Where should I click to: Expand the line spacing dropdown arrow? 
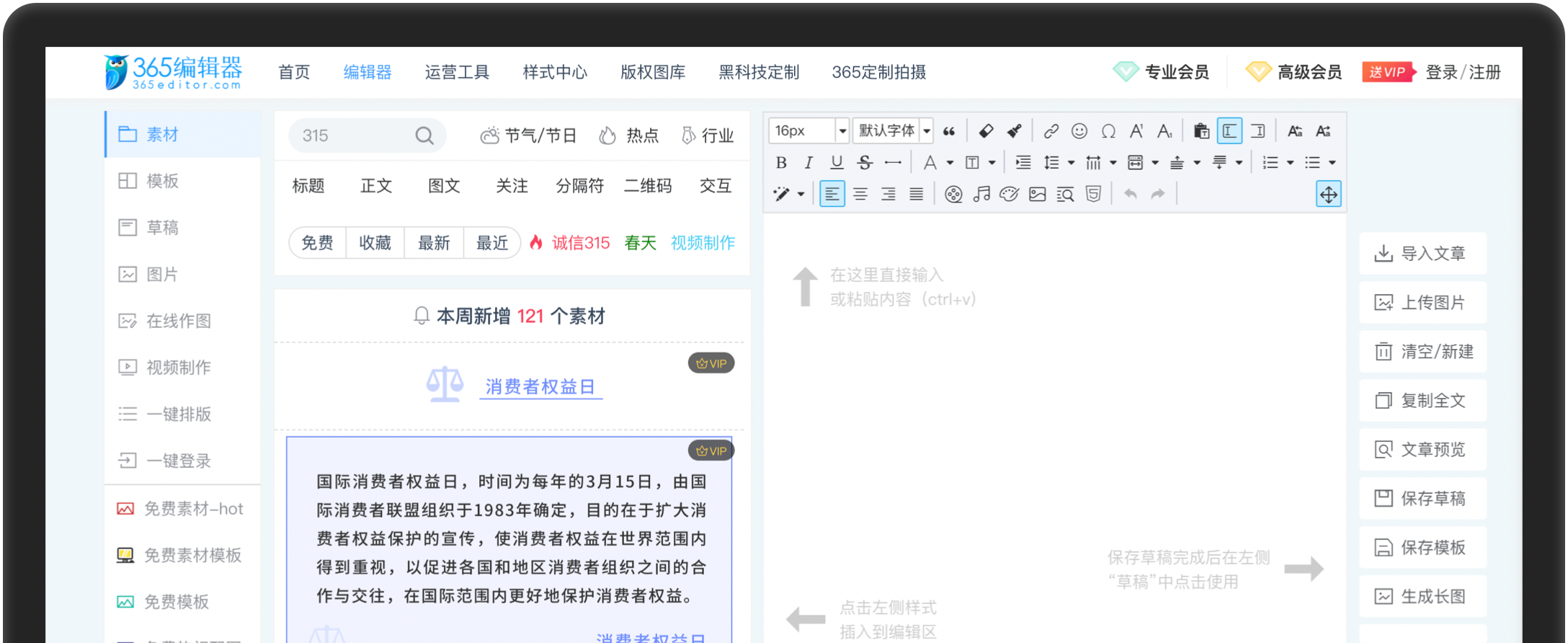point(1071,163)
